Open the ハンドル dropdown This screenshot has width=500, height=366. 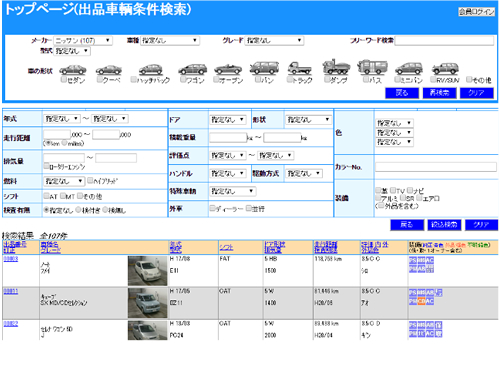click(x=228, y=173)
